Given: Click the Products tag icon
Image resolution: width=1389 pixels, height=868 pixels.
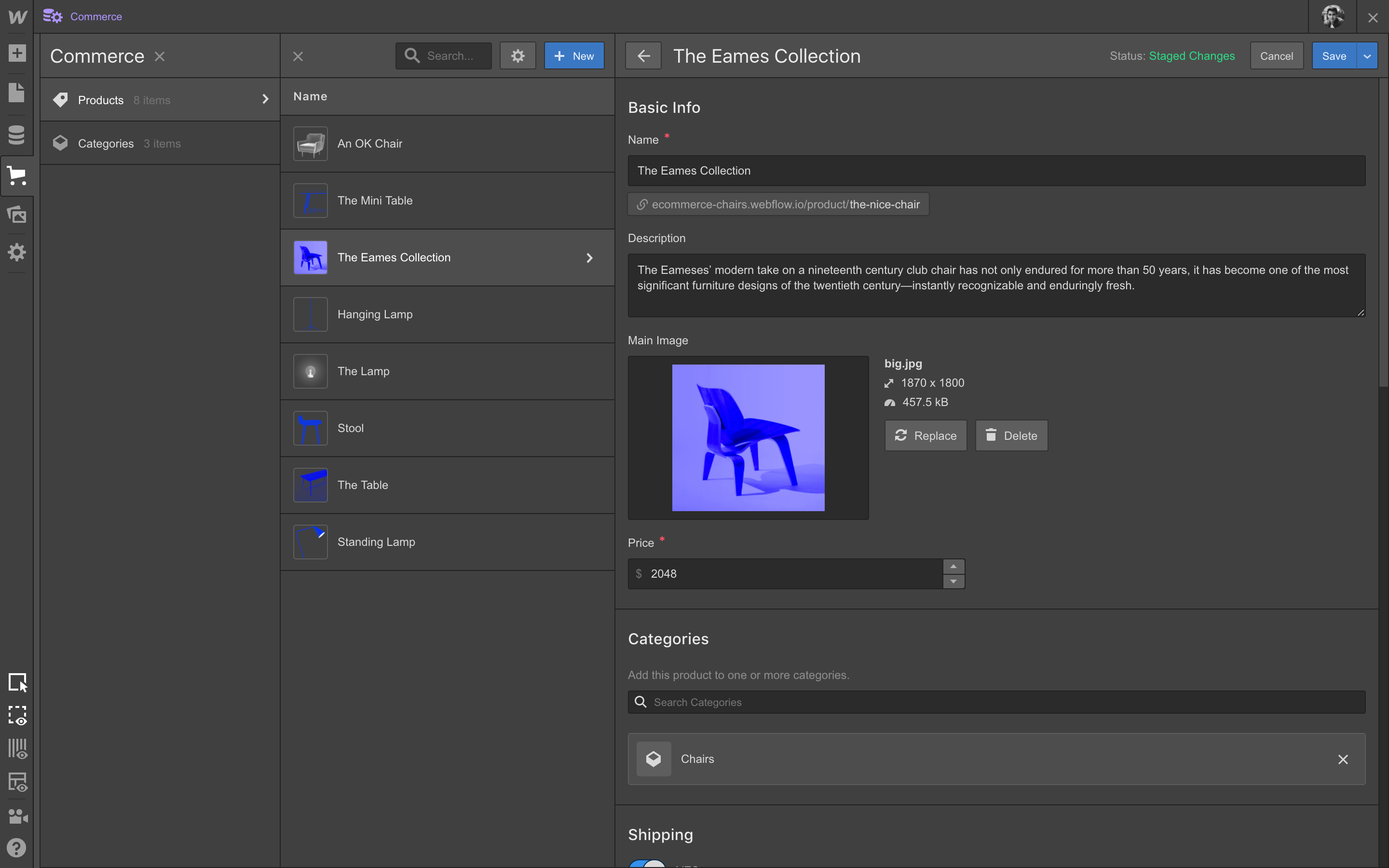Looking at the screenshot, I should [60, 100].
